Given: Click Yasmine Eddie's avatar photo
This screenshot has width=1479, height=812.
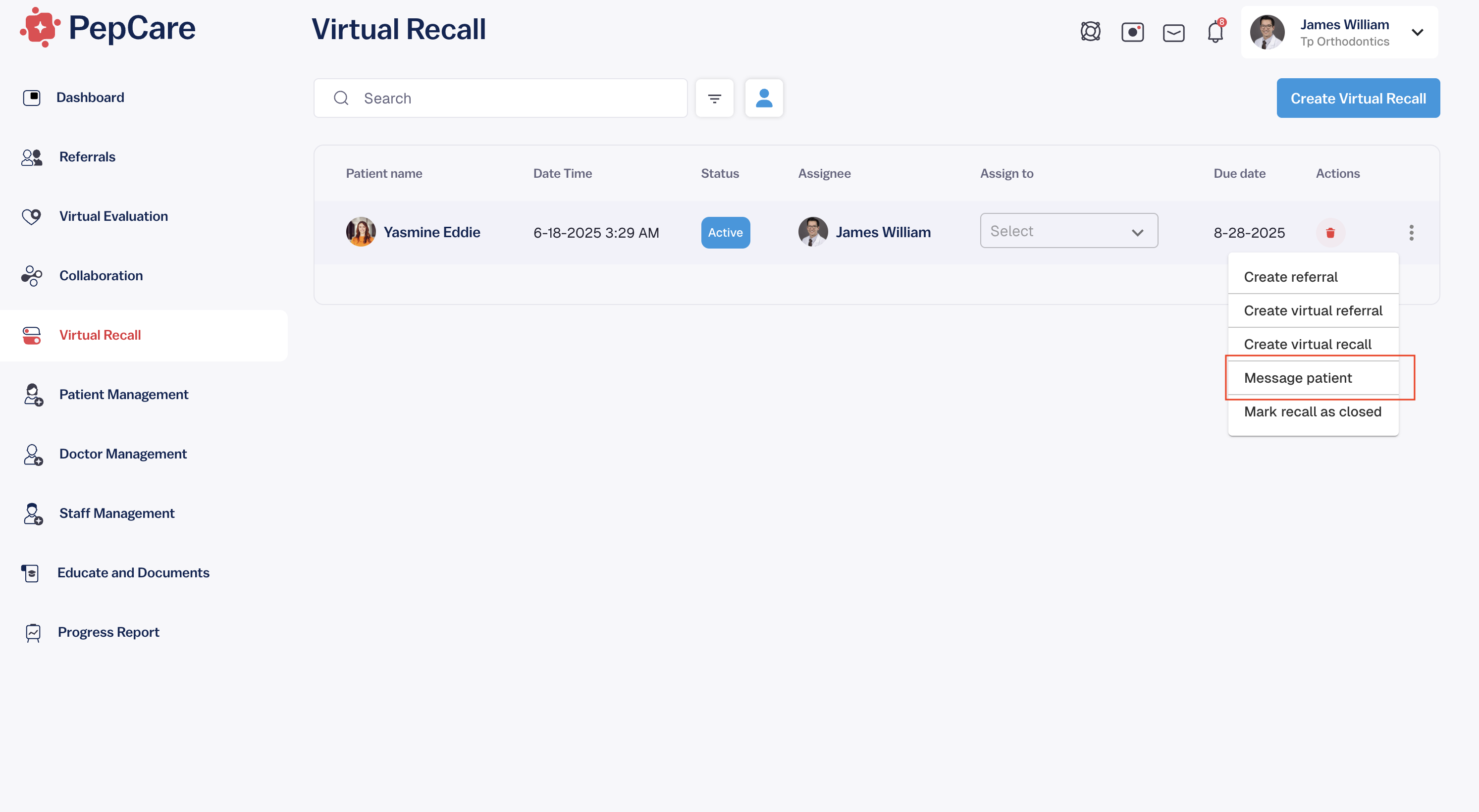Looking at the screenshot, I should pos(361,232).
